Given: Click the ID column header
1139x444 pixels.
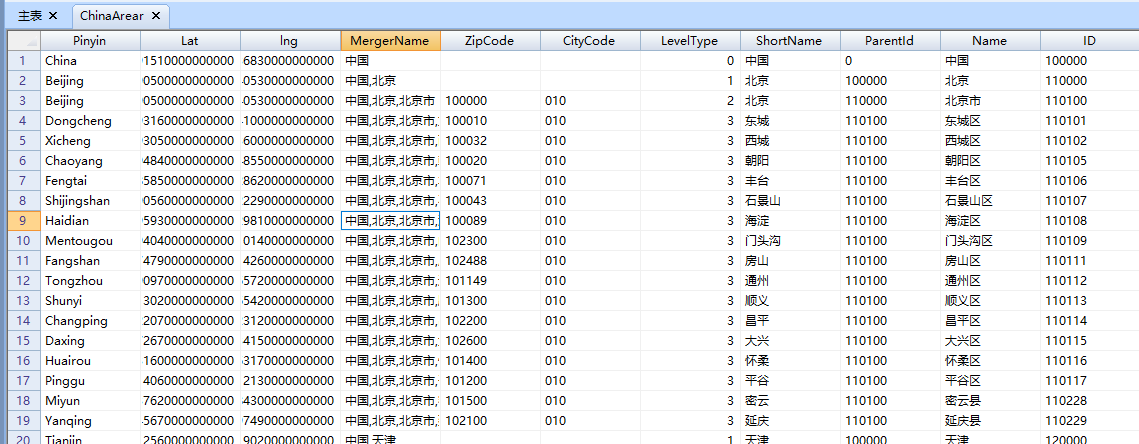Looking at the screenshot, I should 1089,41.
